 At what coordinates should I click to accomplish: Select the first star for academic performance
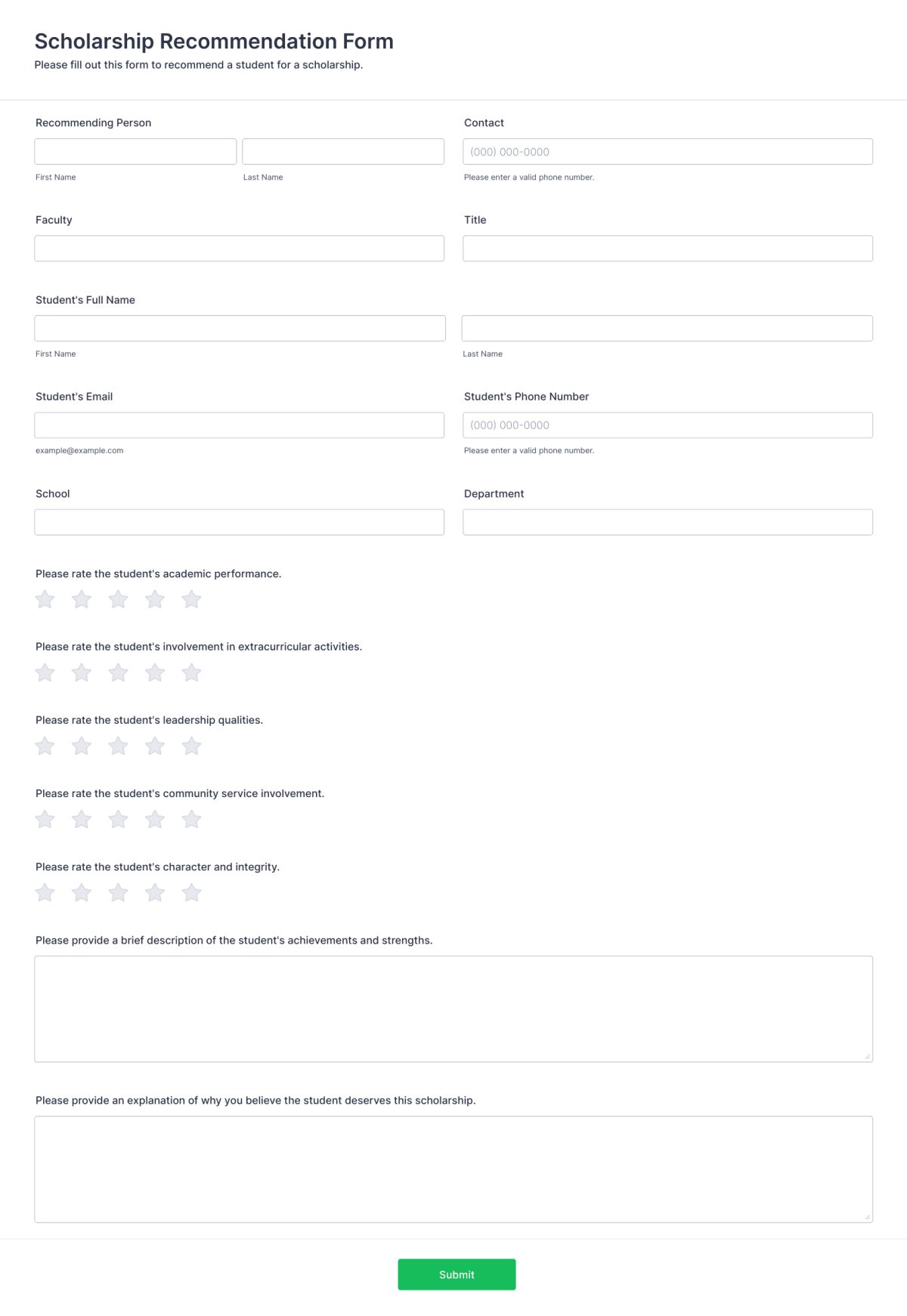(x=45, y=599)
